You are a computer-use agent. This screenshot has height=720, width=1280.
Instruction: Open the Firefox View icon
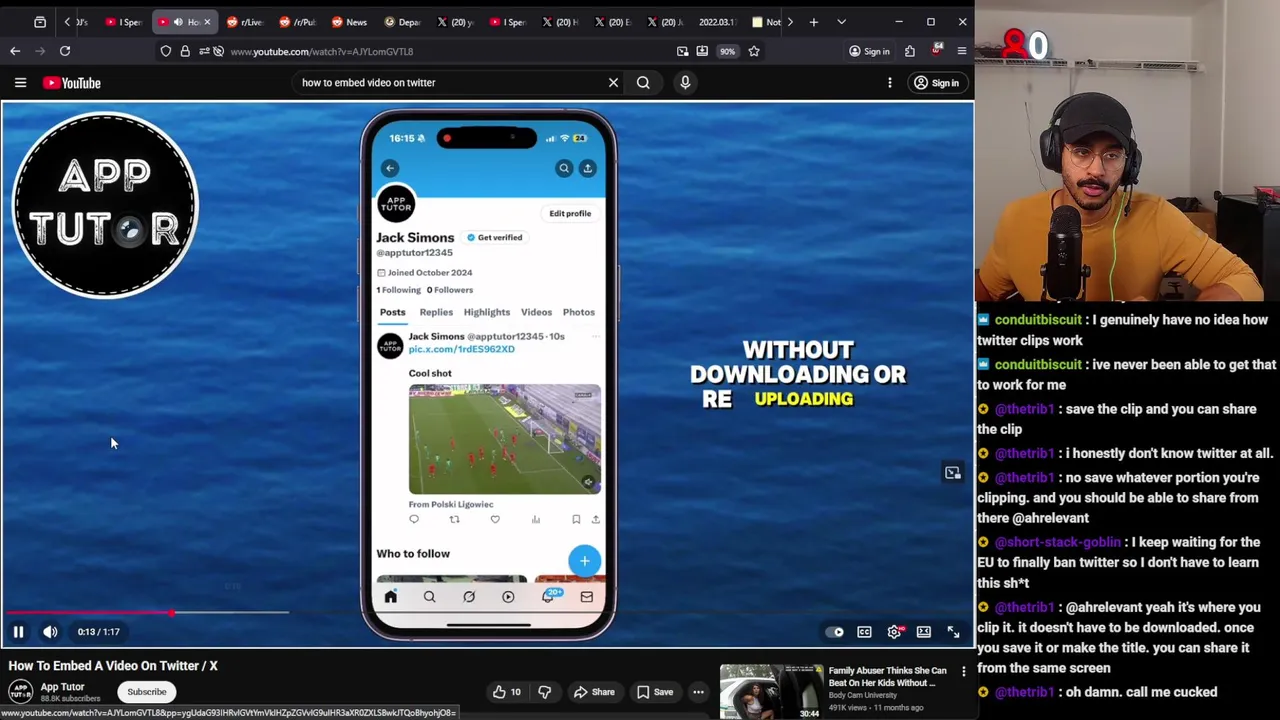point(40,22)
